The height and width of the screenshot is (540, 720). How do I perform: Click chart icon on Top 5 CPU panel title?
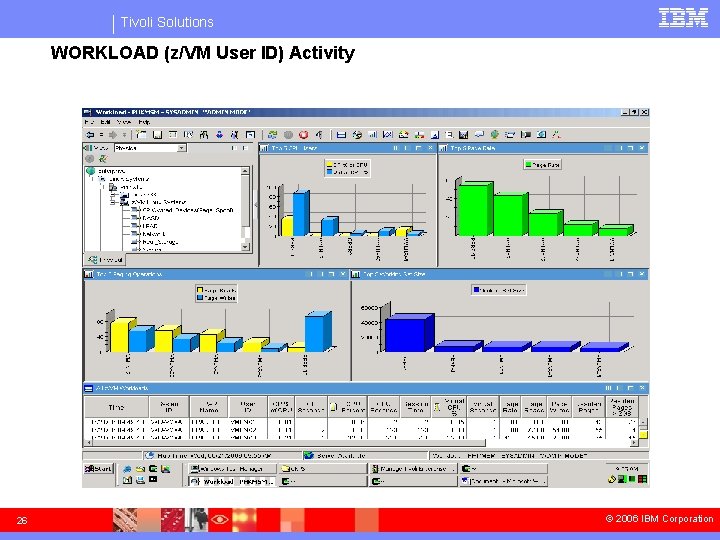tap(264, 148)
